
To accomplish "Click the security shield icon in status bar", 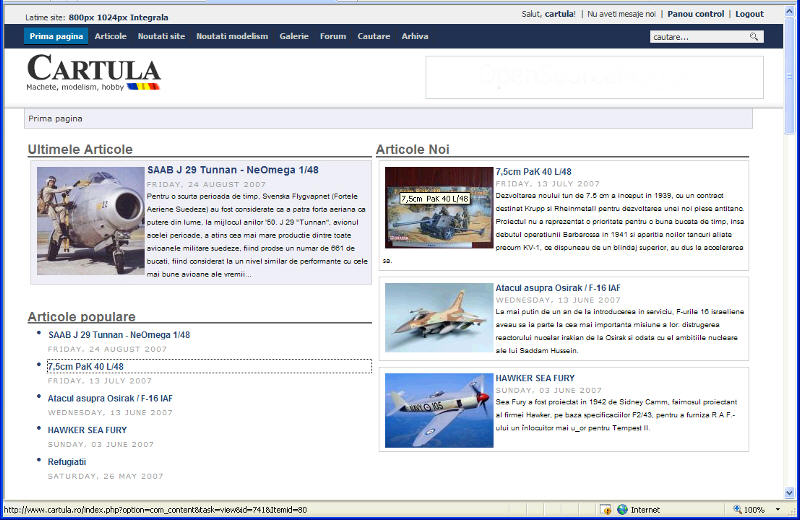I will (606, 509).
